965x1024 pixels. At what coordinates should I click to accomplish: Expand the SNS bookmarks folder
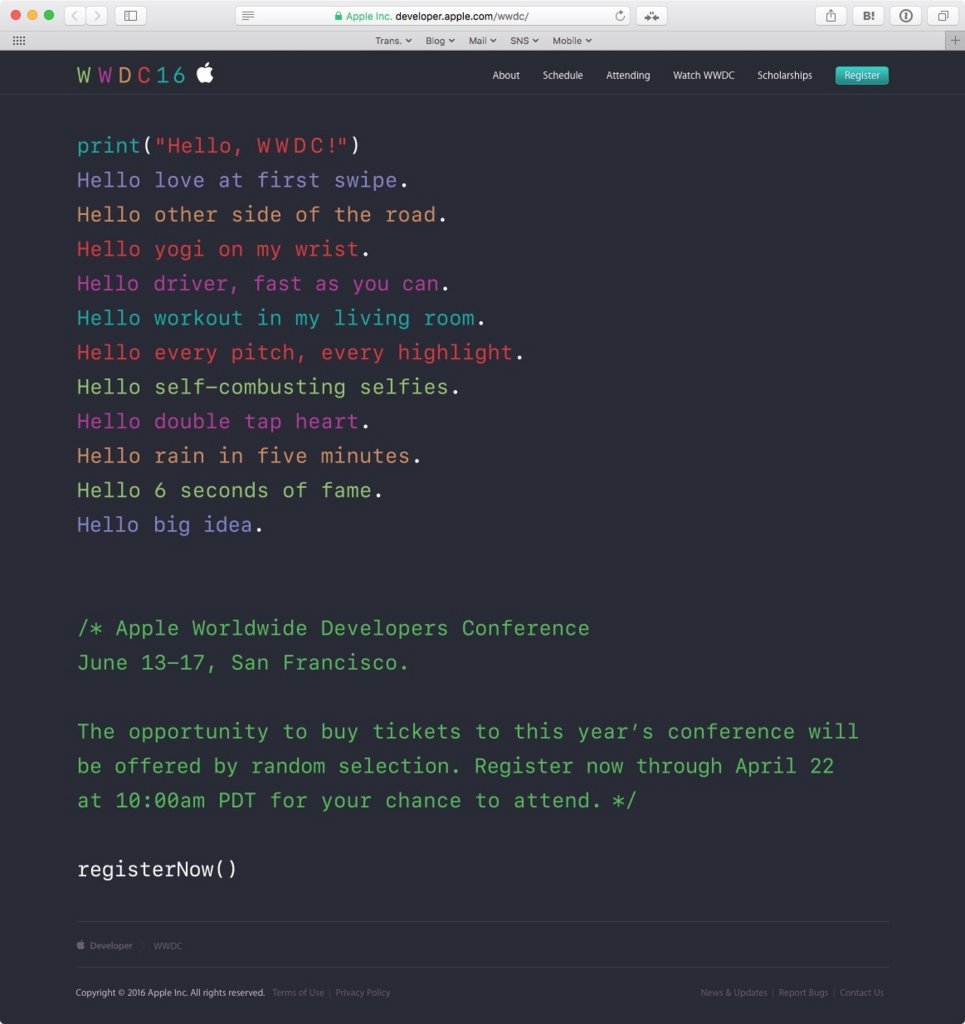pyautogui.click(x=524, y=40)
